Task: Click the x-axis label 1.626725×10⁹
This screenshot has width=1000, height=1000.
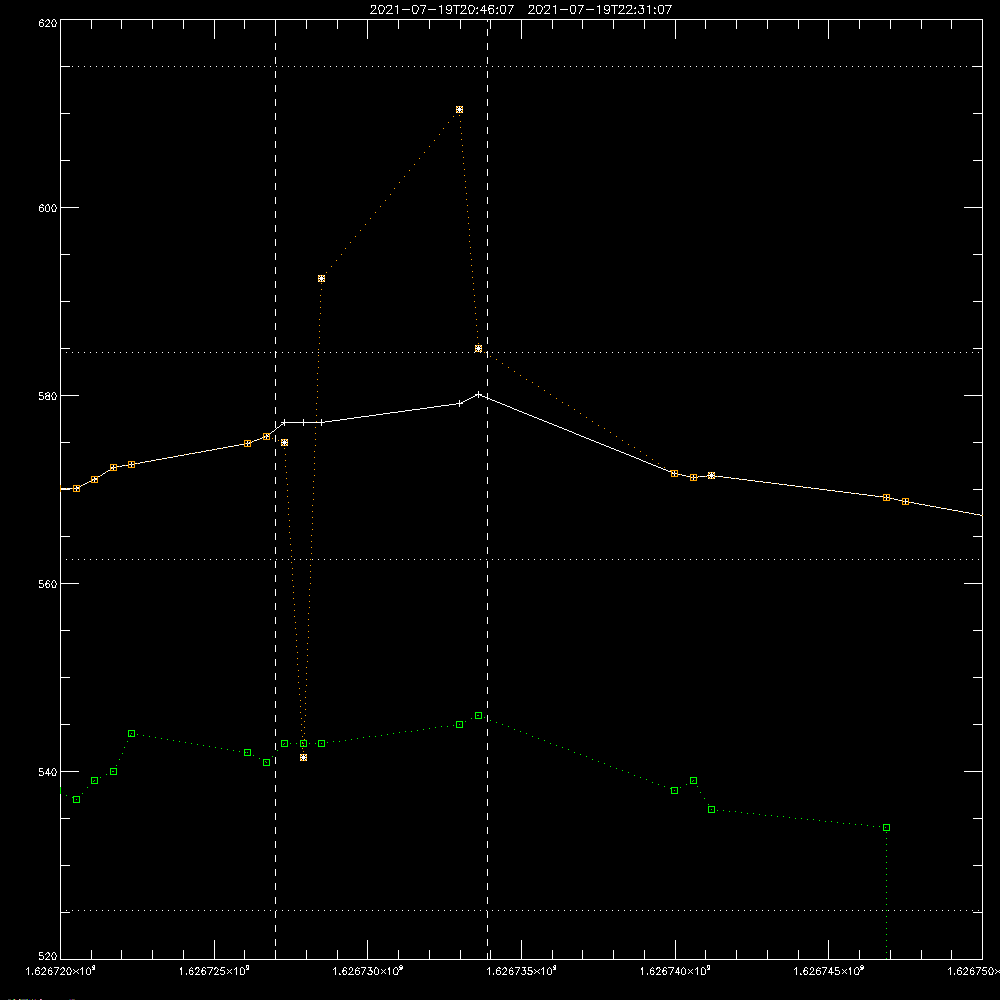Action: (x=214, y=971)
